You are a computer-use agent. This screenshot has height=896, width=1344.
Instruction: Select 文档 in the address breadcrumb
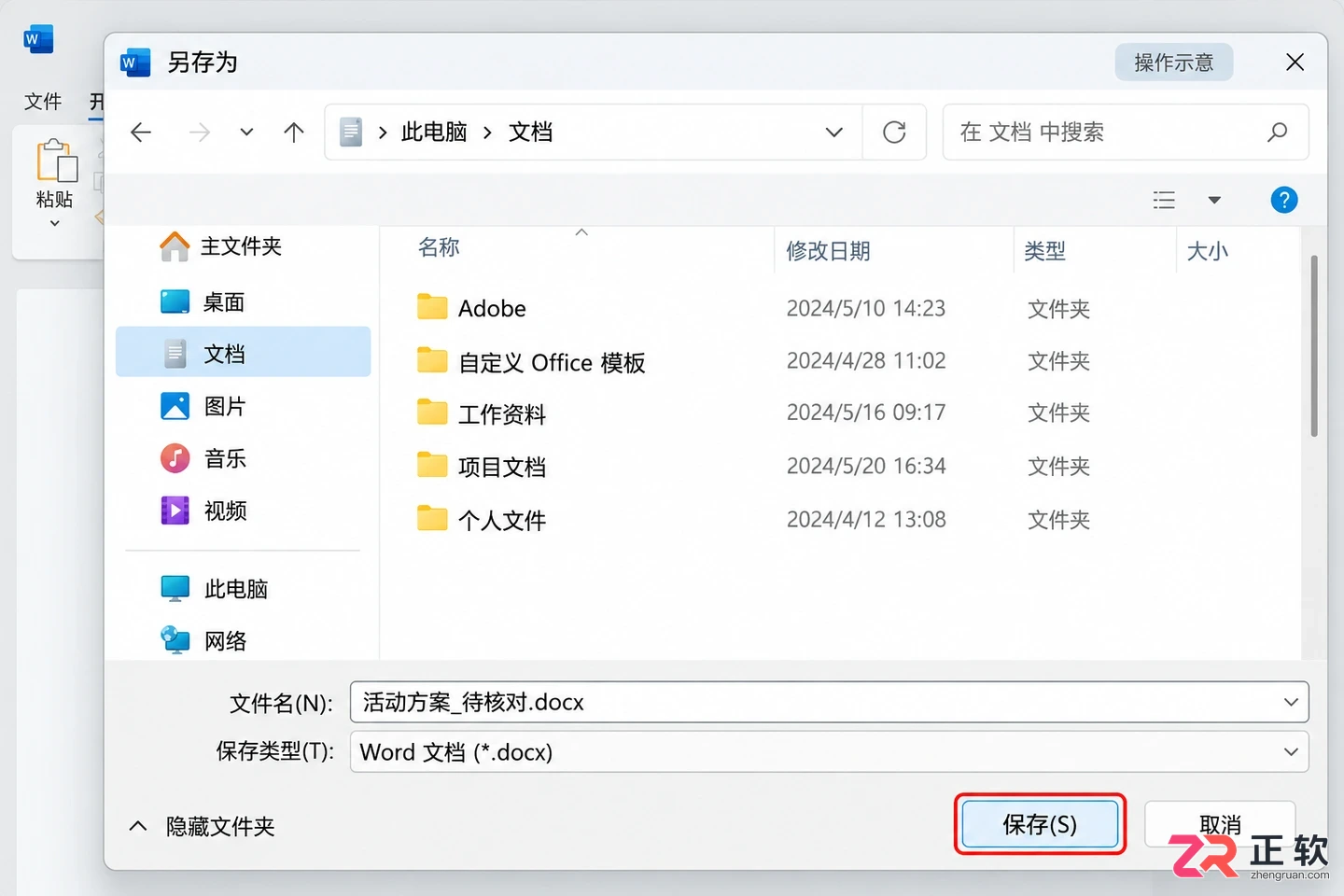(x=530, y=133)
